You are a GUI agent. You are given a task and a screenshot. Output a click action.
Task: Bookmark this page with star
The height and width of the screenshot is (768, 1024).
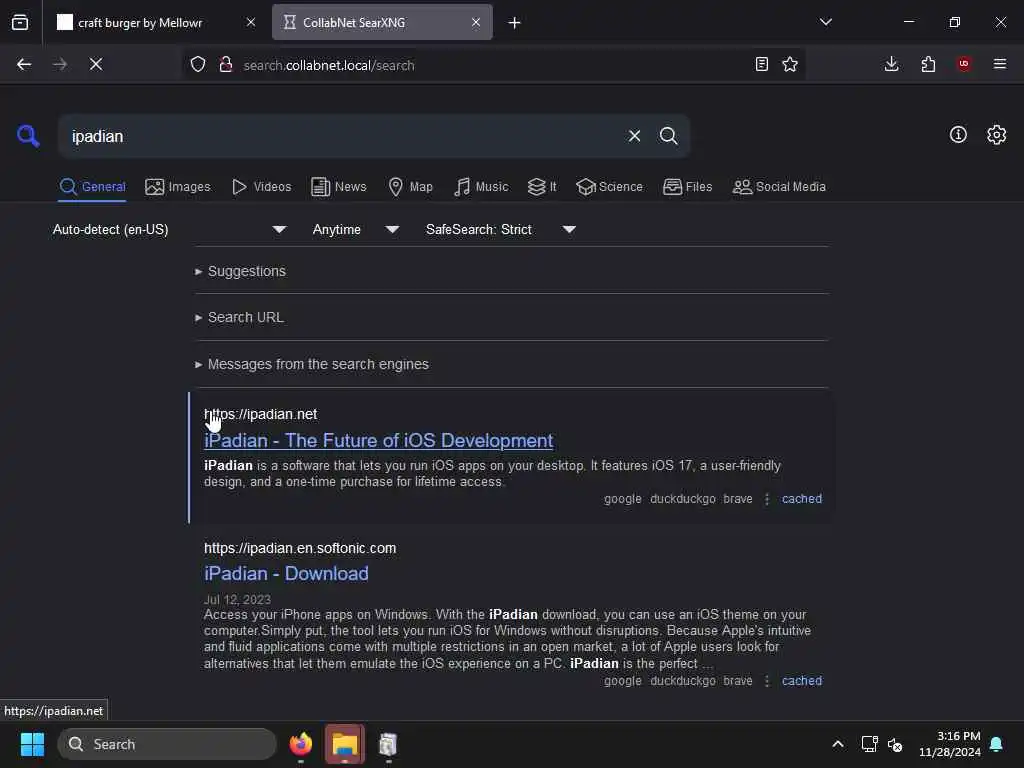click(790, 64)
